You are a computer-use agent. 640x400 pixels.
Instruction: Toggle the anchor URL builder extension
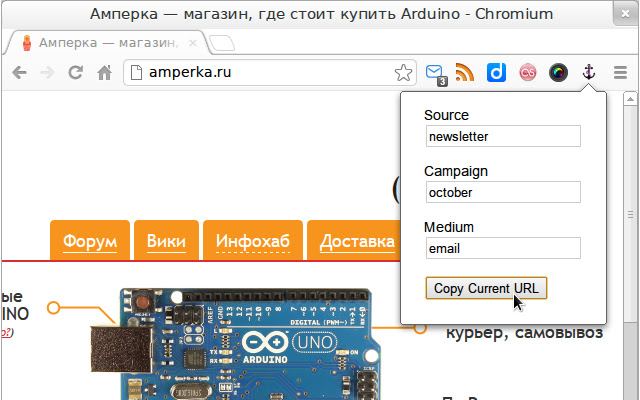(x=589, y=73)
